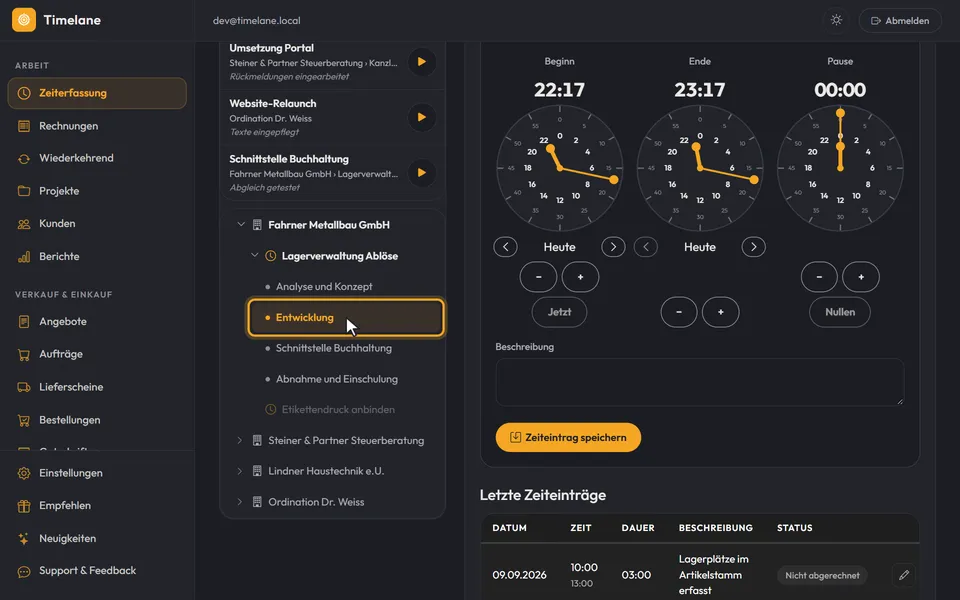Expand Ordination Dr. Weiss
Screen dimensions: 960x600
click(x=239, y=501)
